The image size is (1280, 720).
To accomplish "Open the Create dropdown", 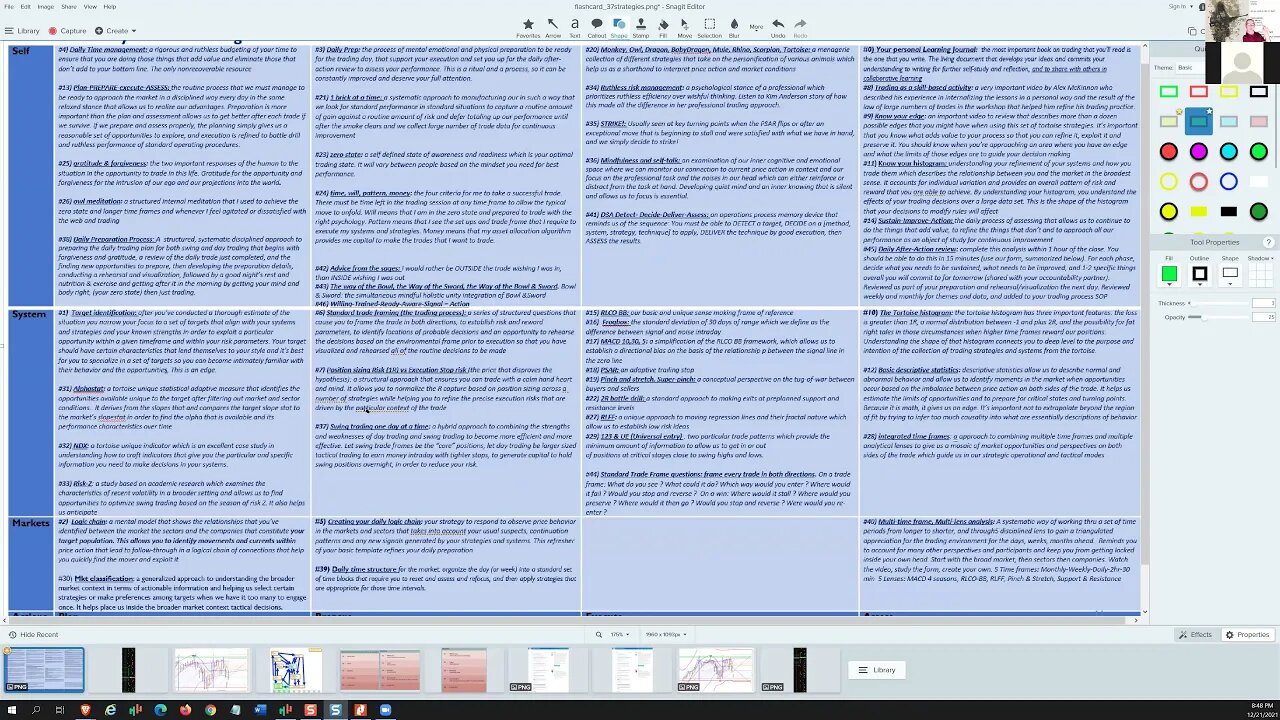I will click(115, 31).
